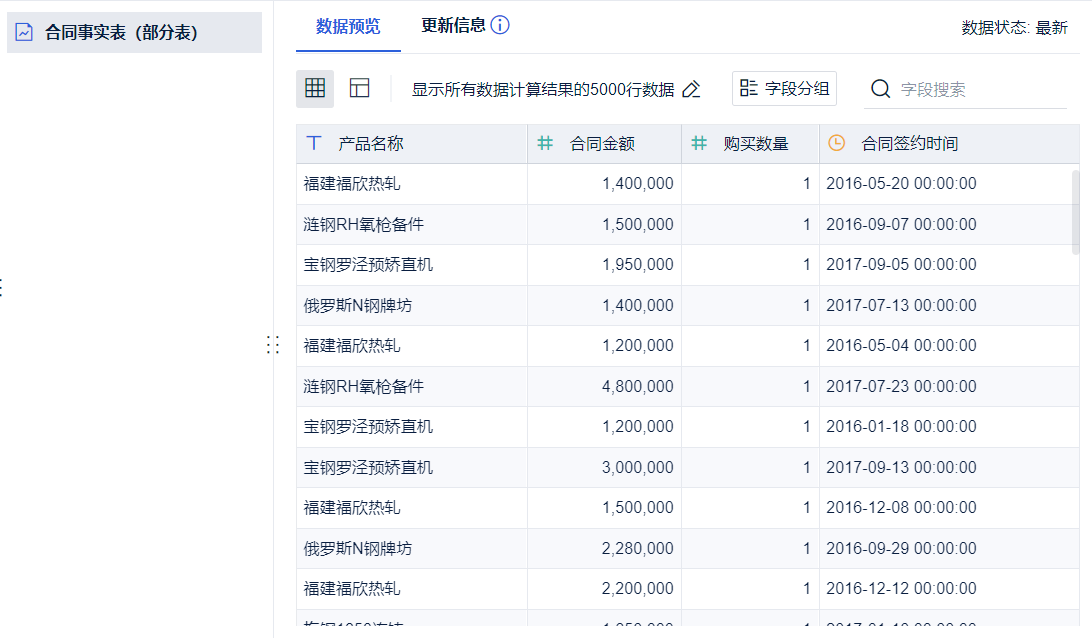Click the 数据状态: 最新 status text
Image resolution: width=1092 pixels, height=638 pixels.
1014,28
